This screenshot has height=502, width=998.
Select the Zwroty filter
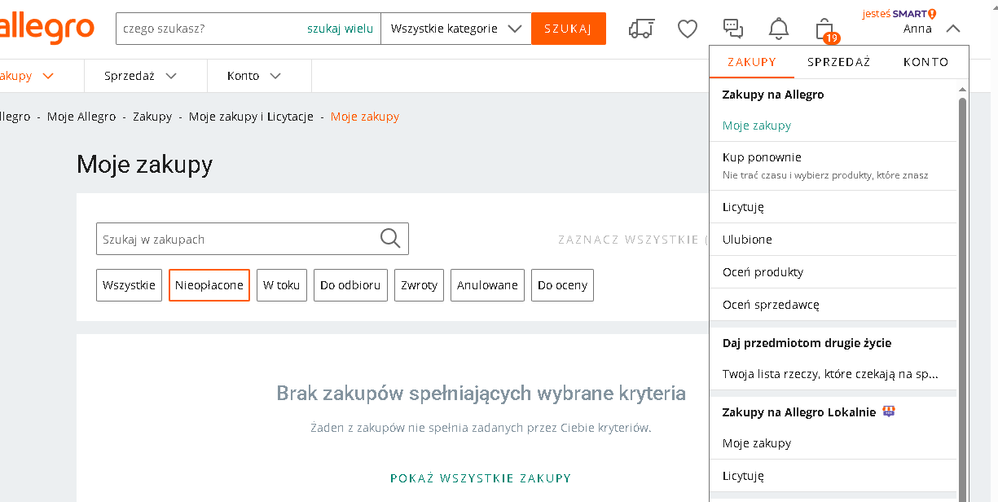click(419, 285)
